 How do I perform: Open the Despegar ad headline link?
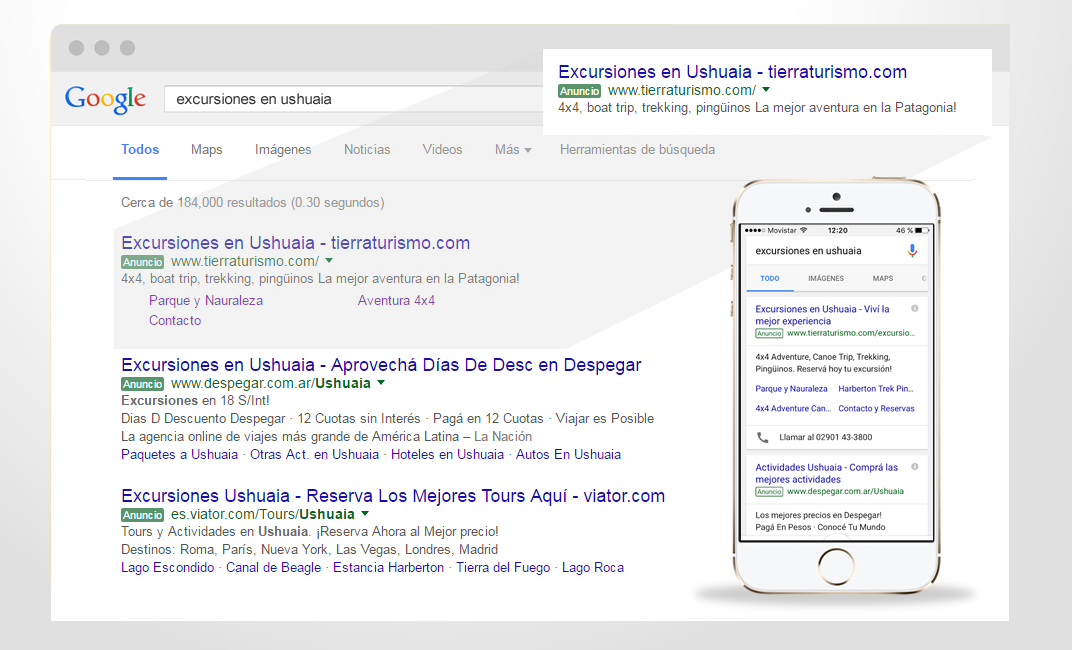pos(381,365)
